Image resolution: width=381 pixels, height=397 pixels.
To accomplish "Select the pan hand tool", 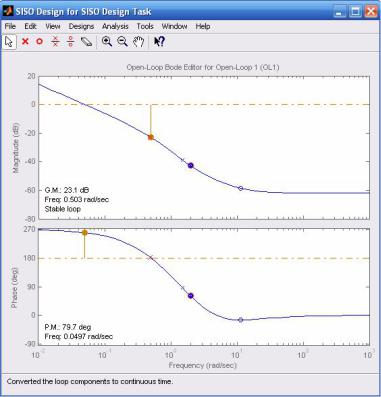I will (x=138, y=42).
